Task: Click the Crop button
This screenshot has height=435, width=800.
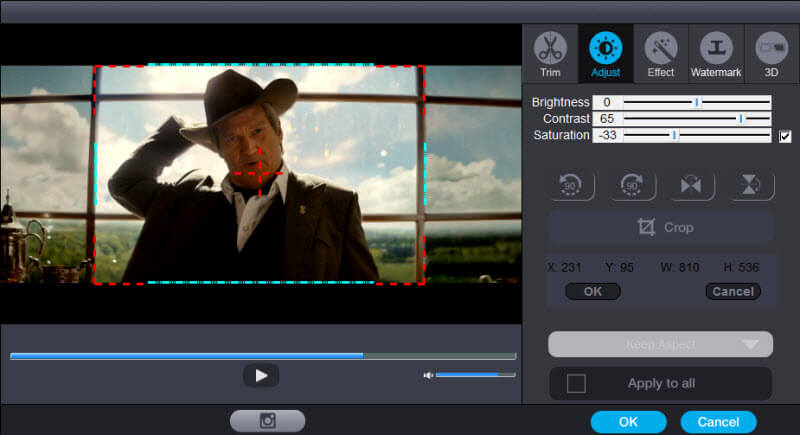Action: (661, 227)
